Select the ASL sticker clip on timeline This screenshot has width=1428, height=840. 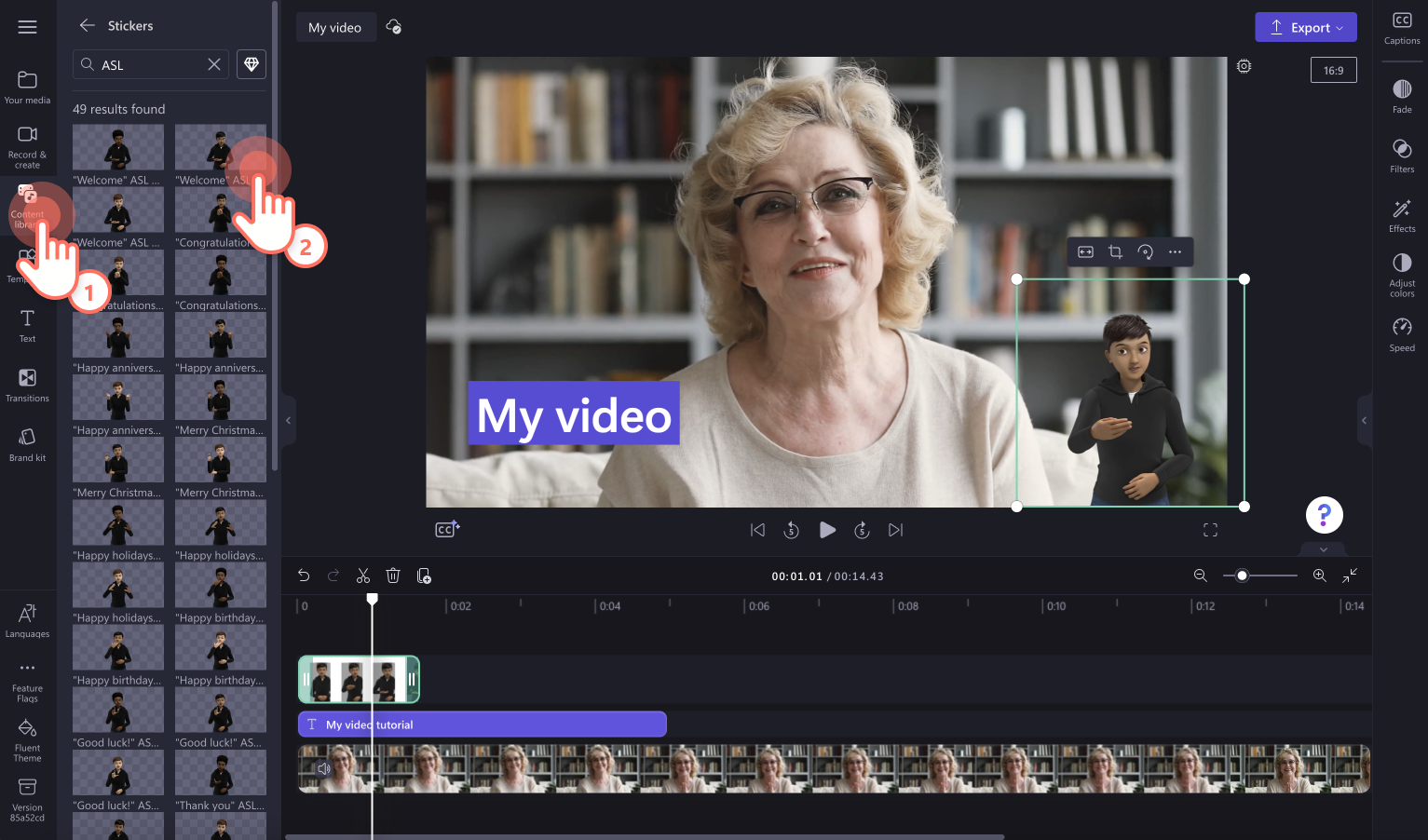pyautogui.click(x=359, y=680)
